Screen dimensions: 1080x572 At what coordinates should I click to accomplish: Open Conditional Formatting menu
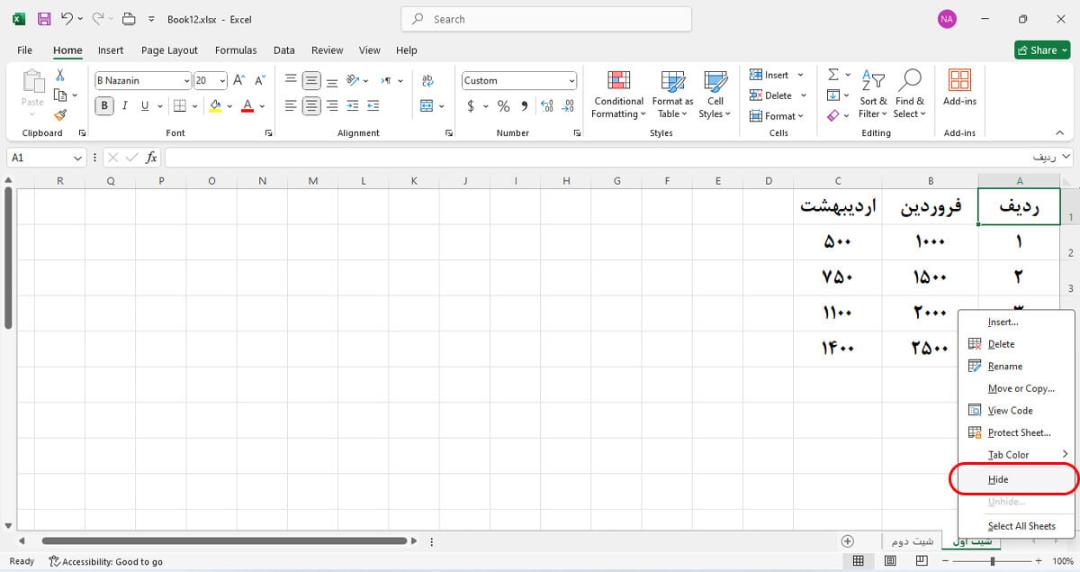point(618,94)
